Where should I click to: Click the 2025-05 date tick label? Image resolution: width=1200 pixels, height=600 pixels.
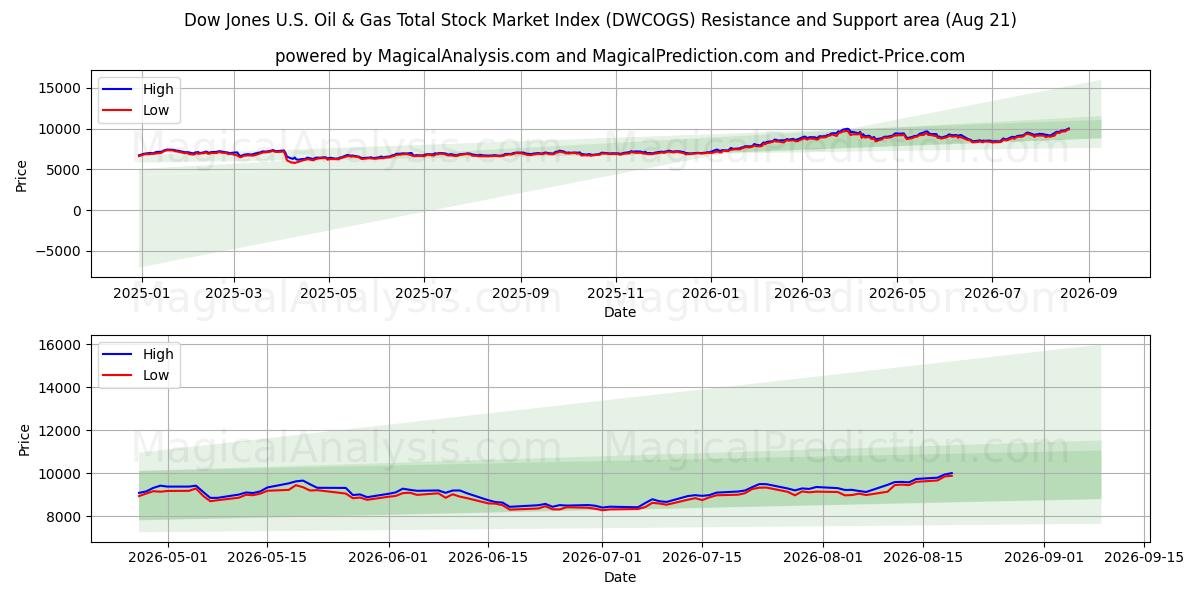[x=329, y=293]
